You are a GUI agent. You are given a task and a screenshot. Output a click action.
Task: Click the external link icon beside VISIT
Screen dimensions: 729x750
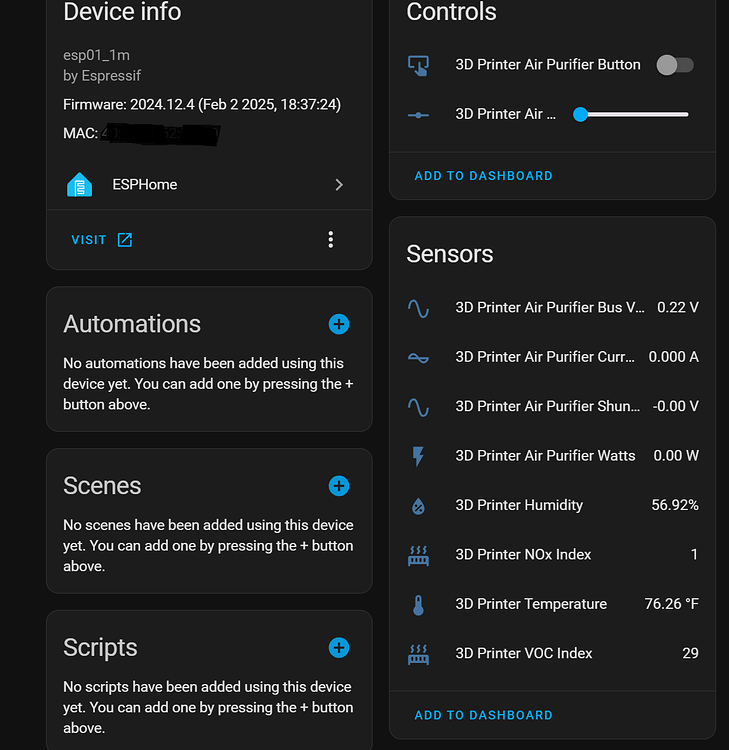point(125,240)
